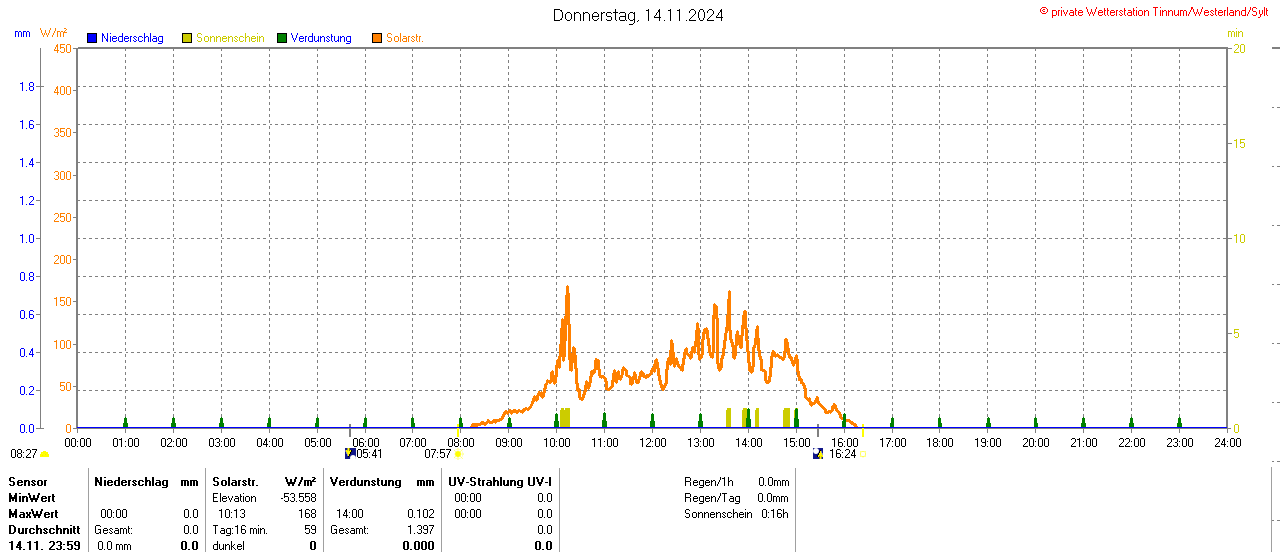The width and height of the screenshot is (1280, 552).
Task: Click the 18:00 label on time axis
Action: click(x=940, y=442)
